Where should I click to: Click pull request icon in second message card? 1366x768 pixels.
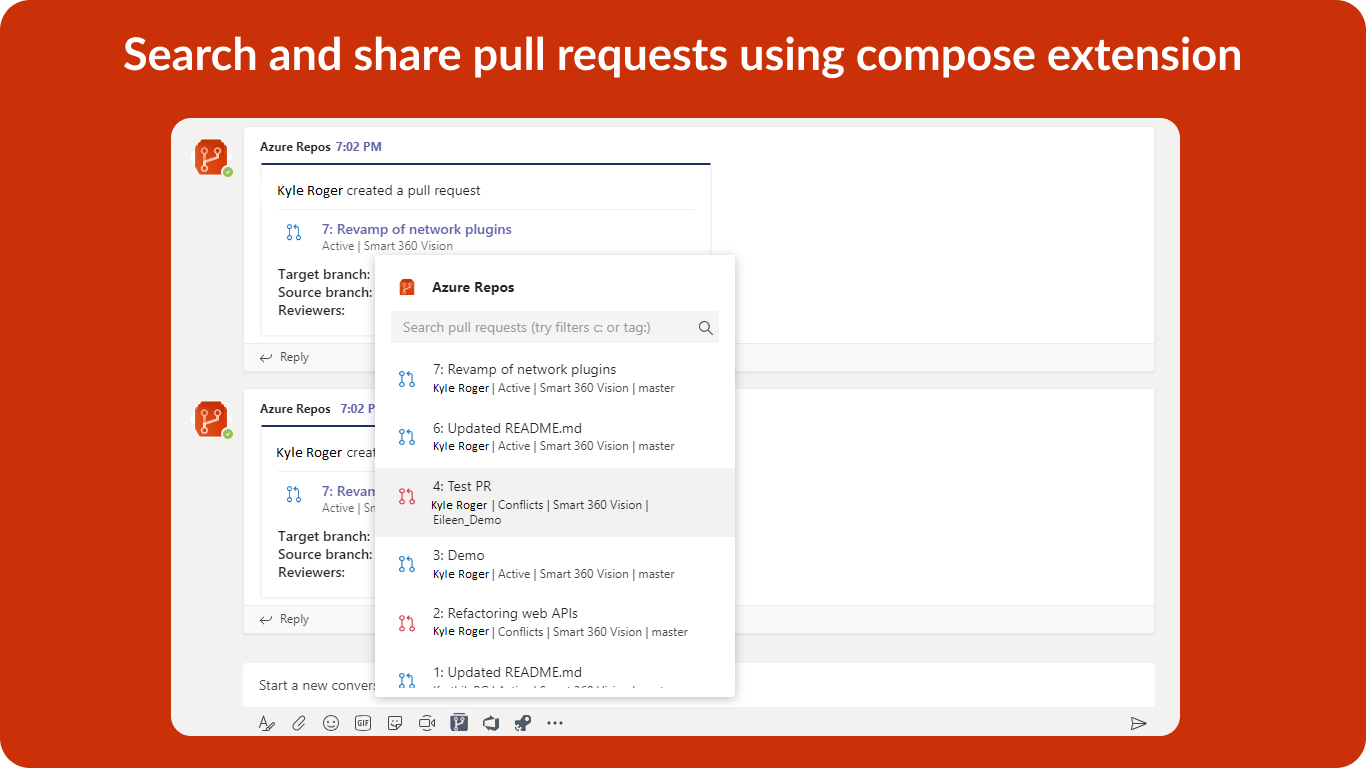click(x=294, y=494)
